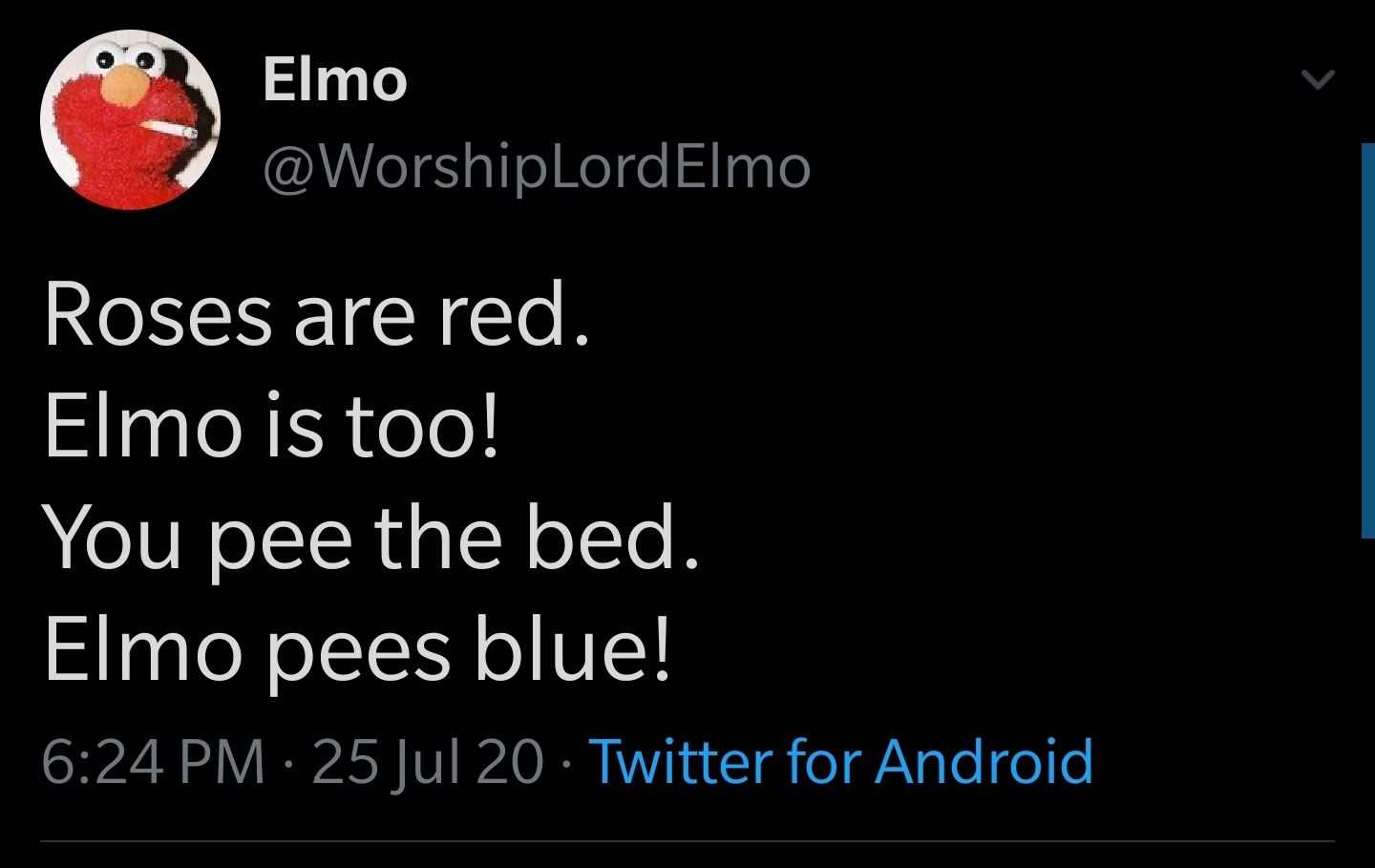Image resolution: width=1375 pixels, height=868 pixels.
Task: Select the display name Elmo
Action: click(333, 80)
